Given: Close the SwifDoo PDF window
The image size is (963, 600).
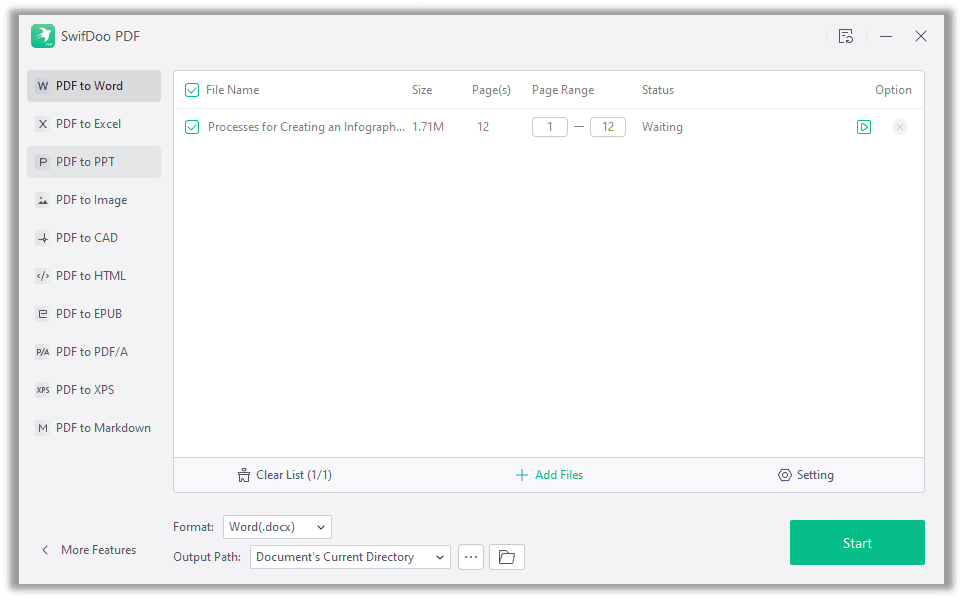Looking at the screenshot, I should click(x=921, y=36).
